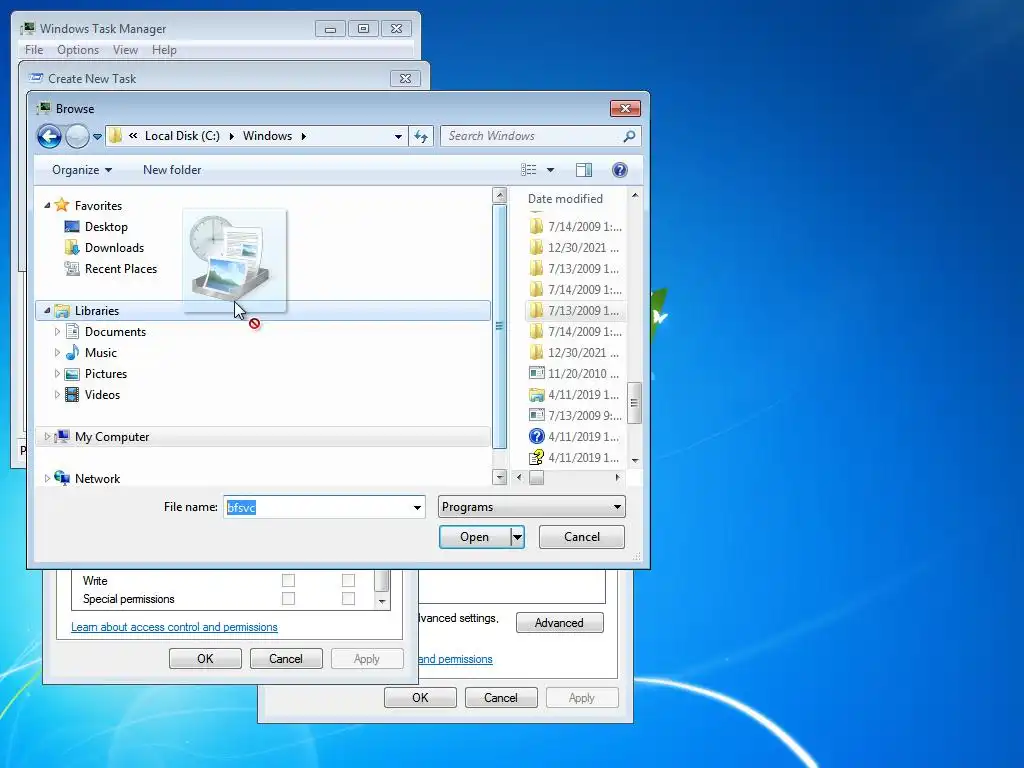The width and height of the screenshot is (1024, 768).
Task: Click the Windows breadcrumb in address bar
Action: click(x=267, y=136)
